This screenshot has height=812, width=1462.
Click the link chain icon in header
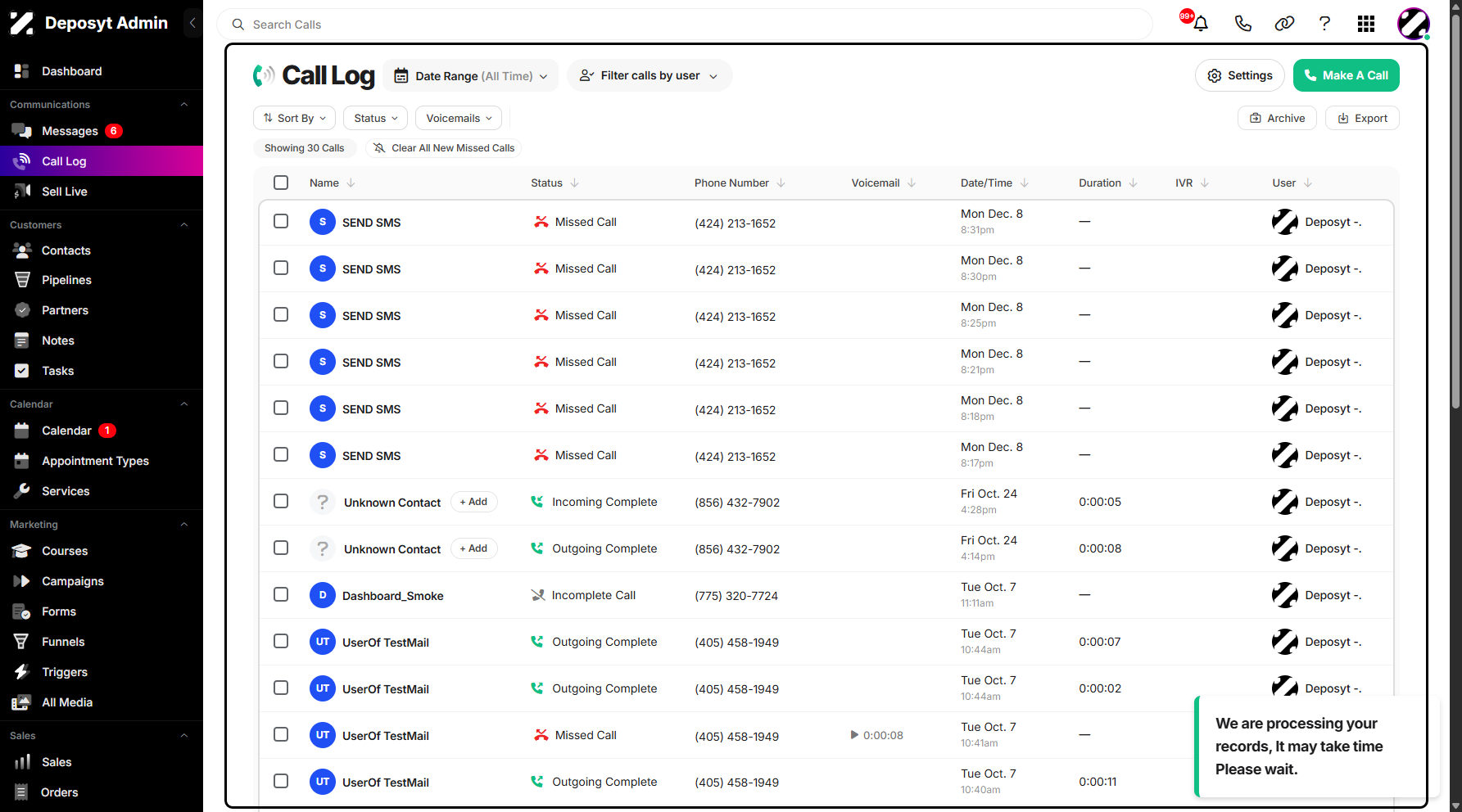[1284, 24]
